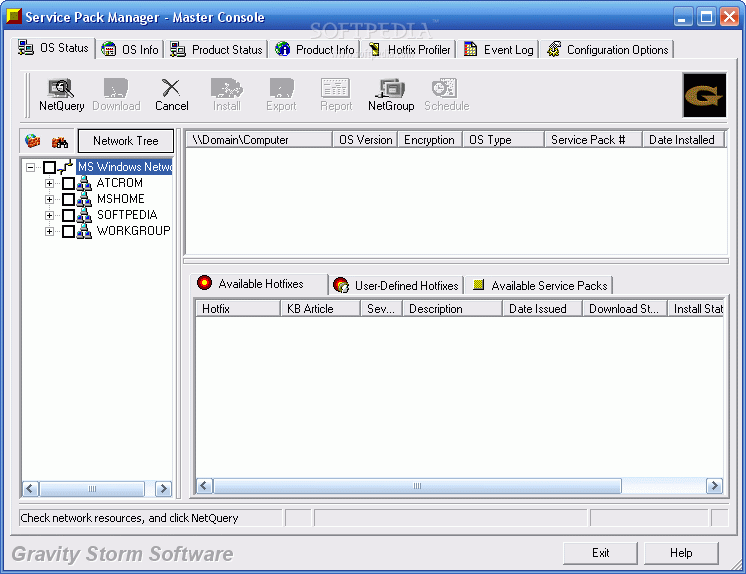The height and width of the screenshot is (574, 746).
Task: Select the User-Defined Hotfixes tab
Action: (x=397, y=286)
